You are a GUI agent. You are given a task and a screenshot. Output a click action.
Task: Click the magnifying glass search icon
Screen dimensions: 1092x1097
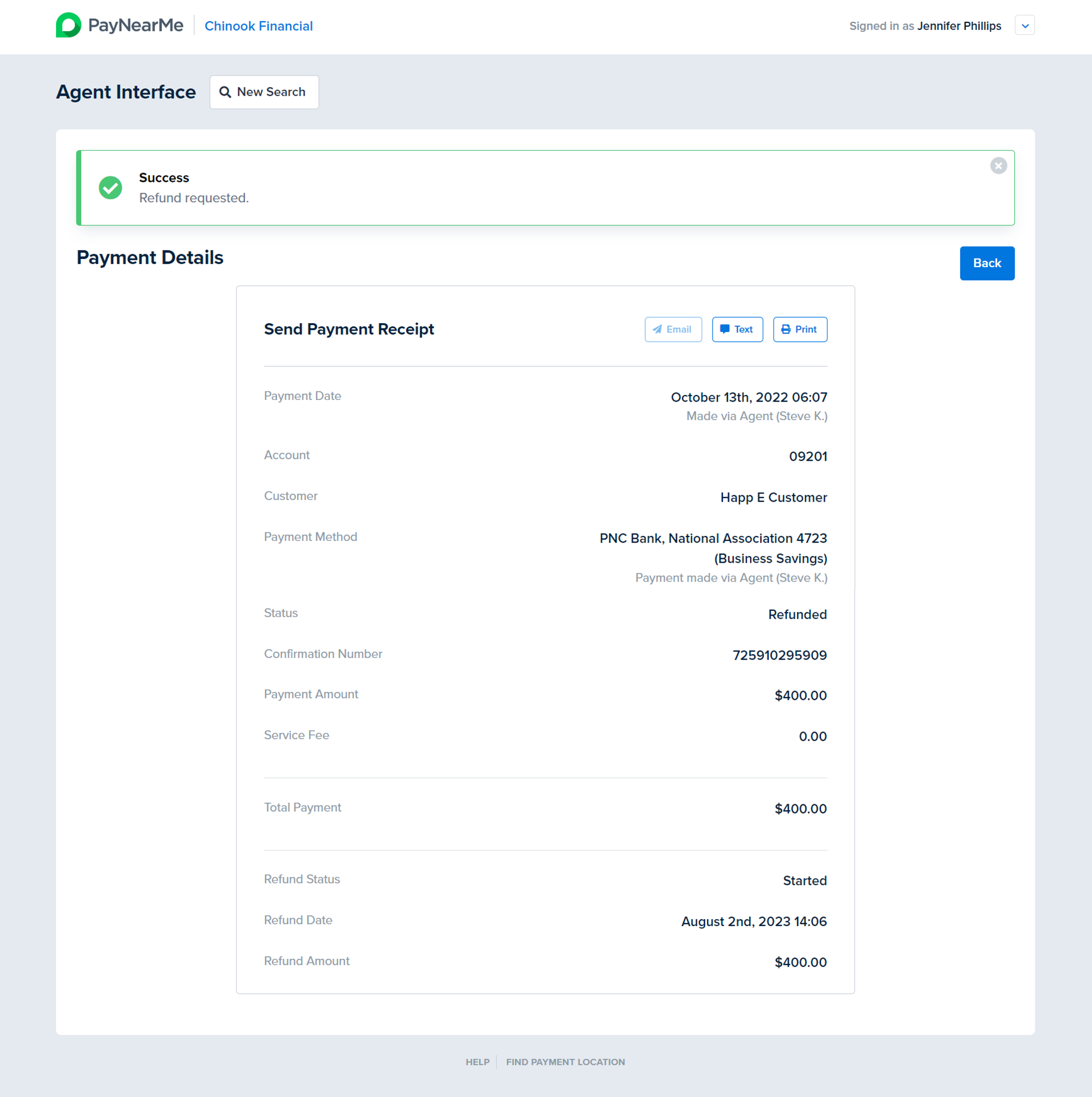click(225, 92)
